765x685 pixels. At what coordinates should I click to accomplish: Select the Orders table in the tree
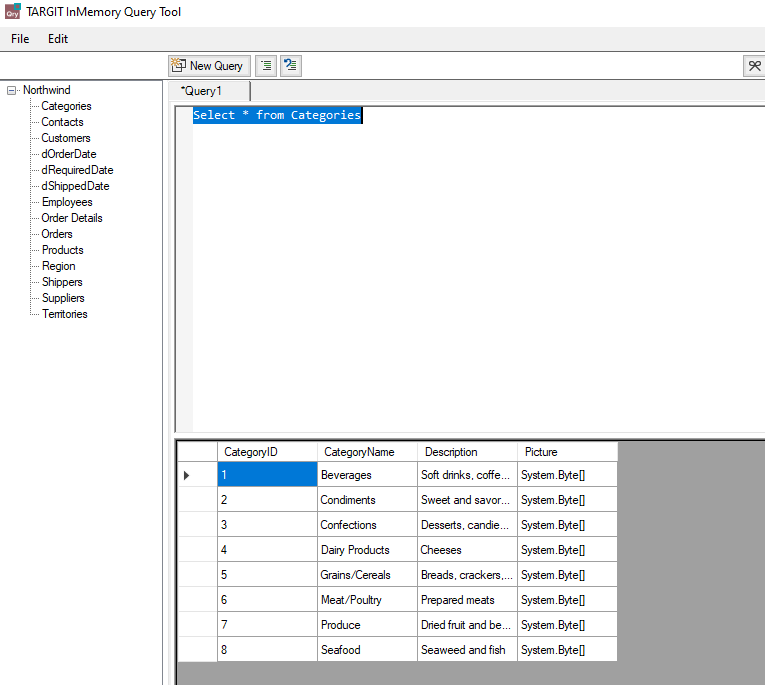57,234
